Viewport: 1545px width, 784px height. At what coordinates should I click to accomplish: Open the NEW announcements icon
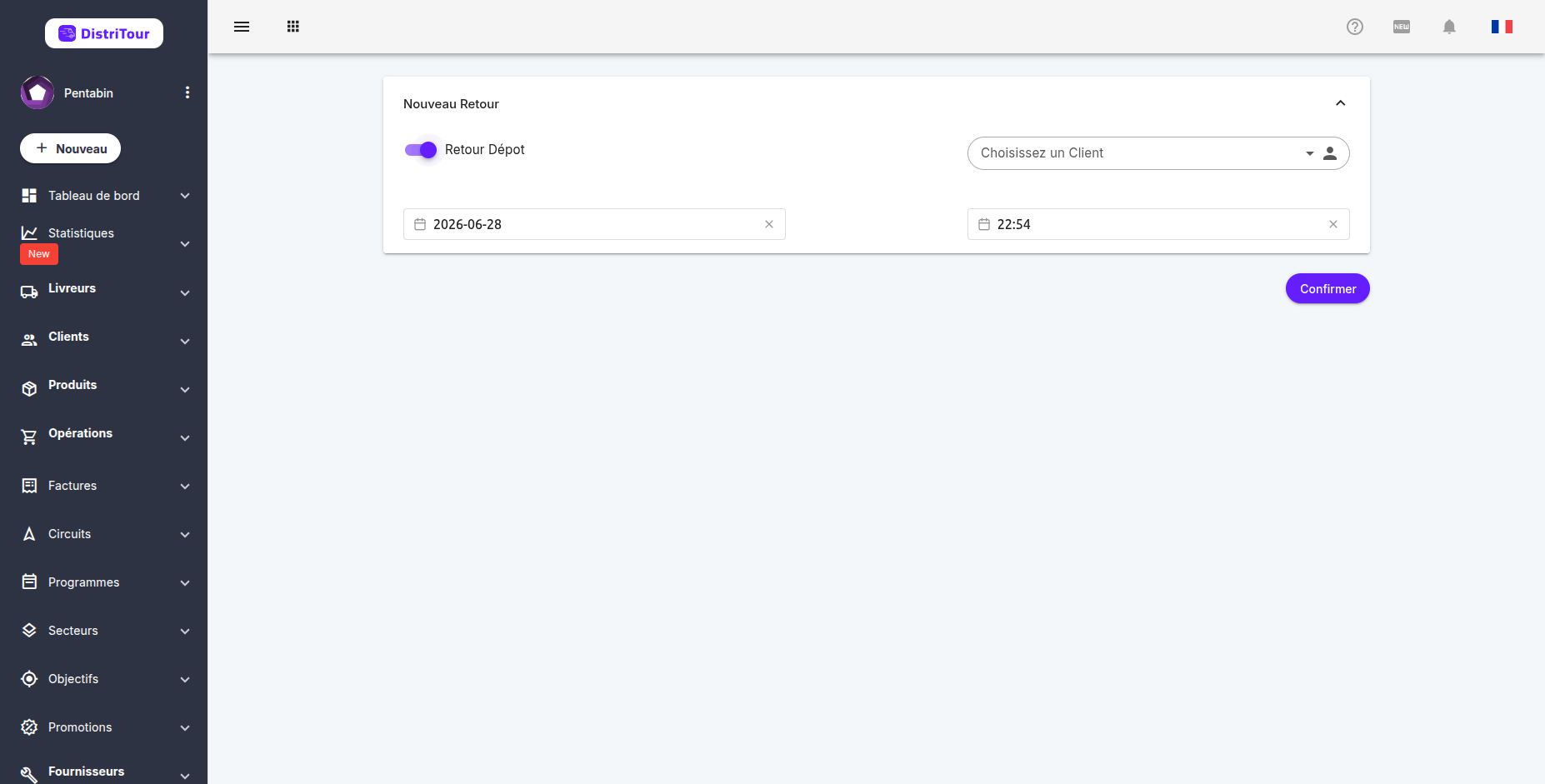point(1402,27)
